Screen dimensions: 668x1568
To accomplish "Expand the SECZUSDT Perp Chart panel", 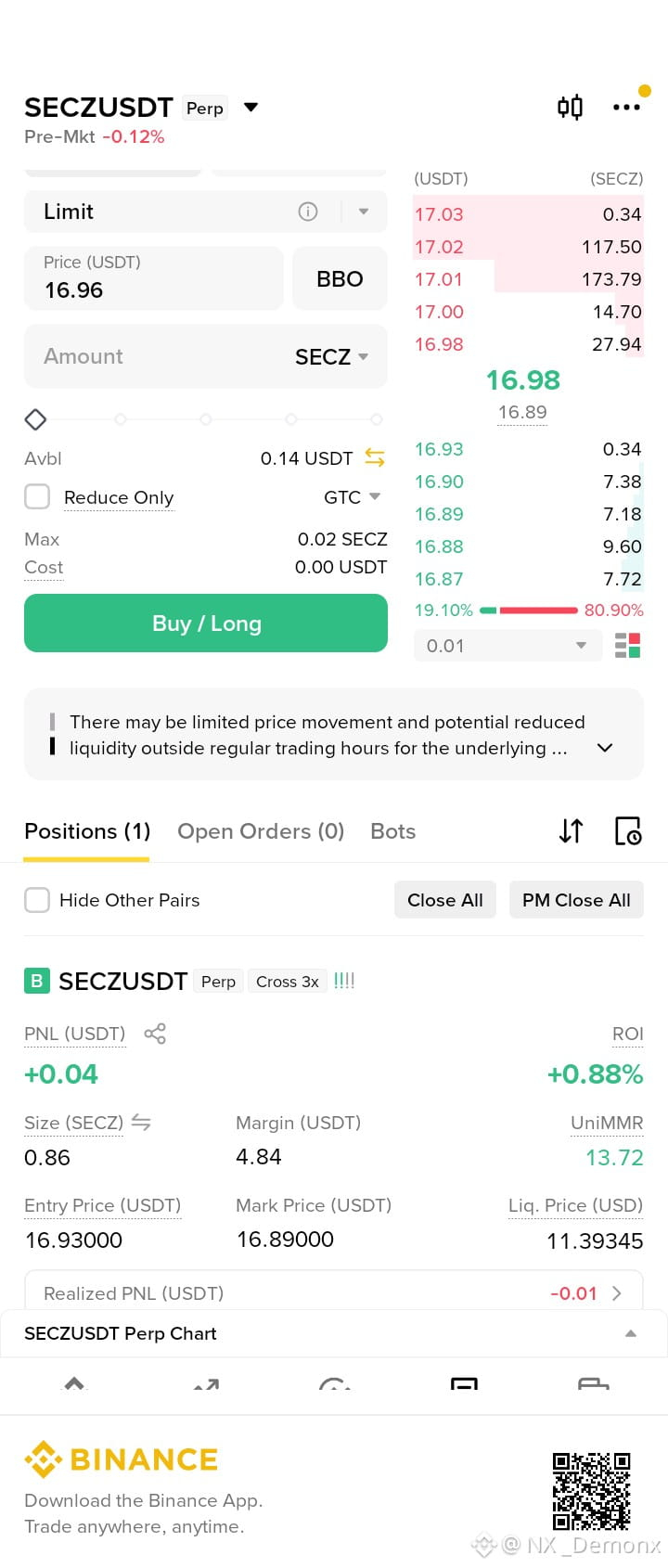I will coord(334,1333).
